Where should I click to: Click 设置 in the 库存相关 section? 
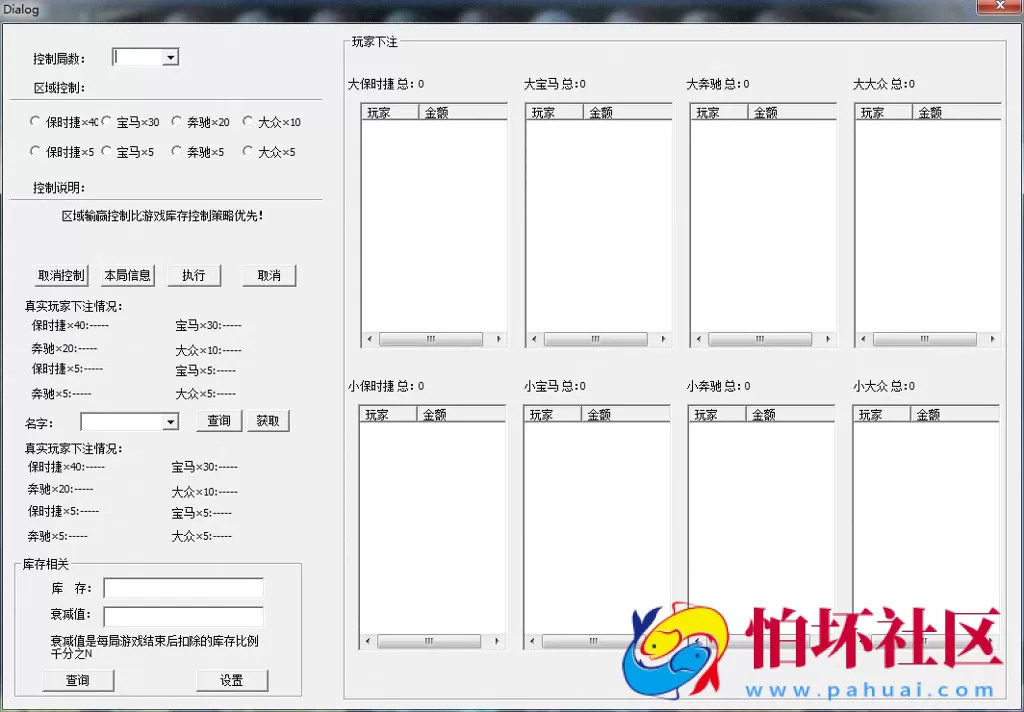point(232,680)
